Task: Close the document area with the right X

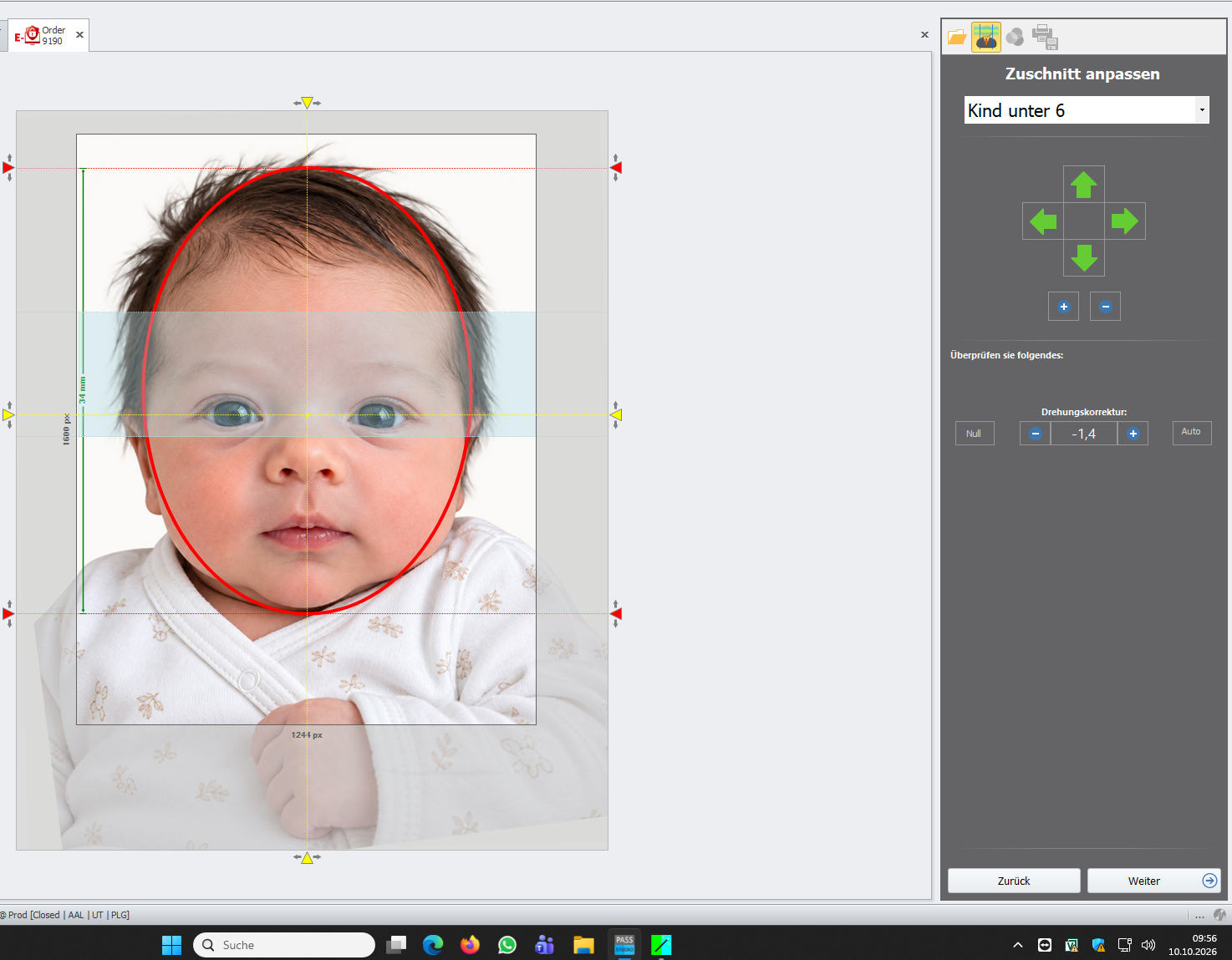Action: click(x=924, y=35)
